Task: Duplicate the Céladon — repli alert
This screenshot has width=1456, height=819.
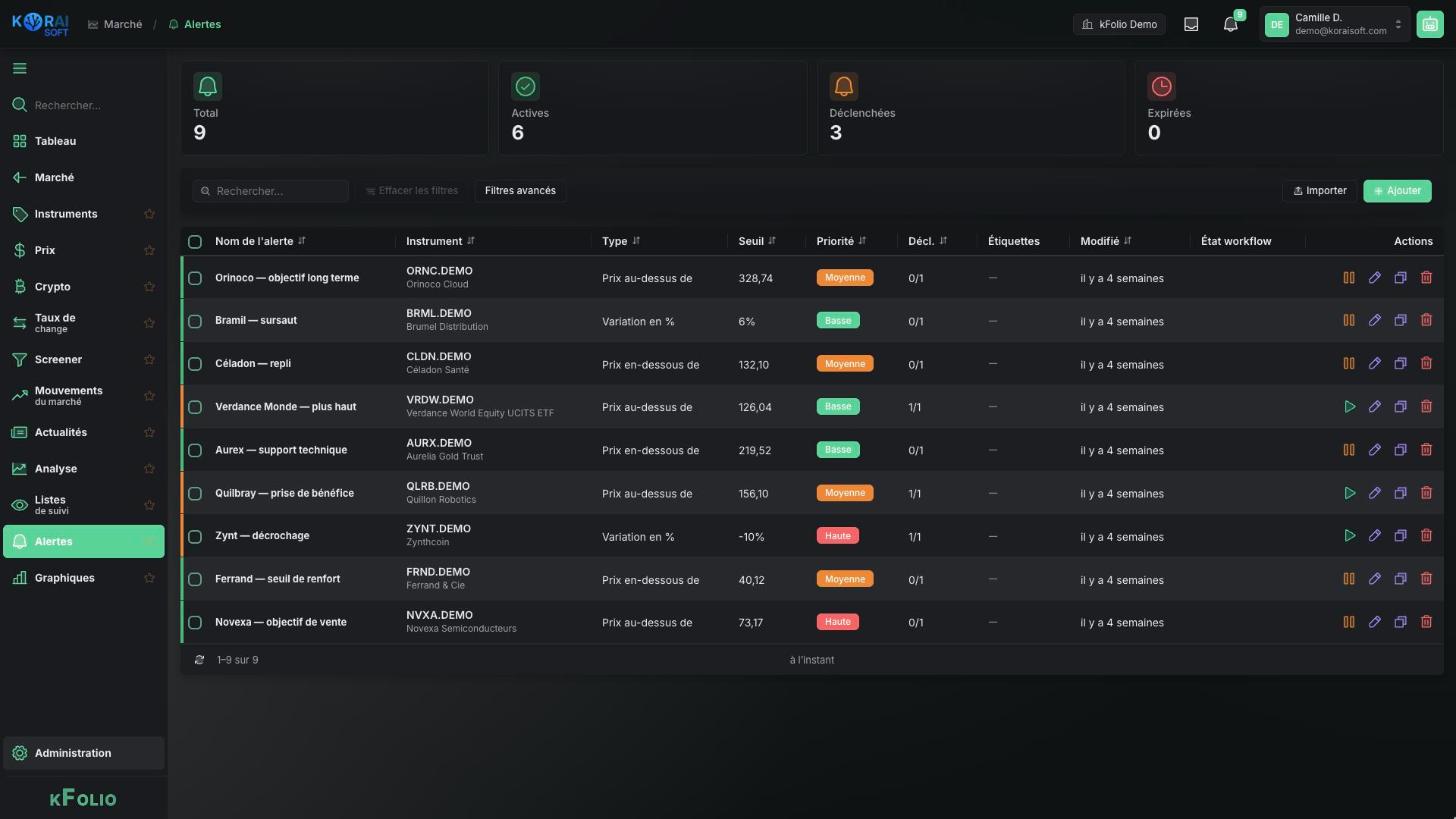Action: 1401,364
